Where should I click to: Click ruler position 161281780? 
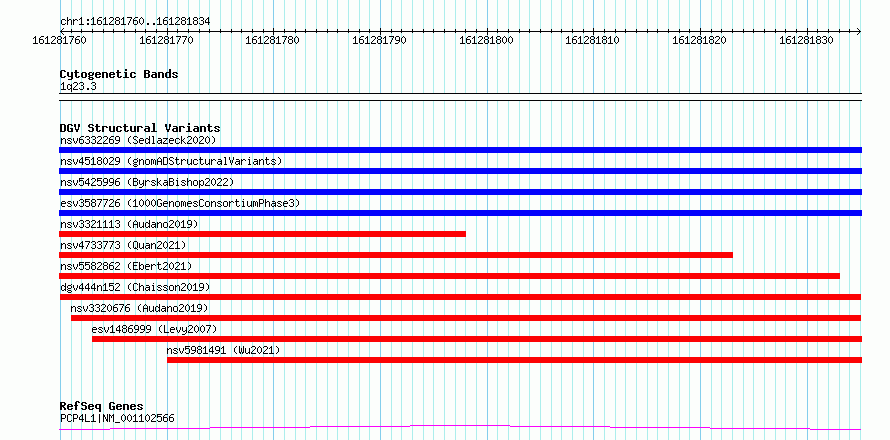(x=273, y=40)
